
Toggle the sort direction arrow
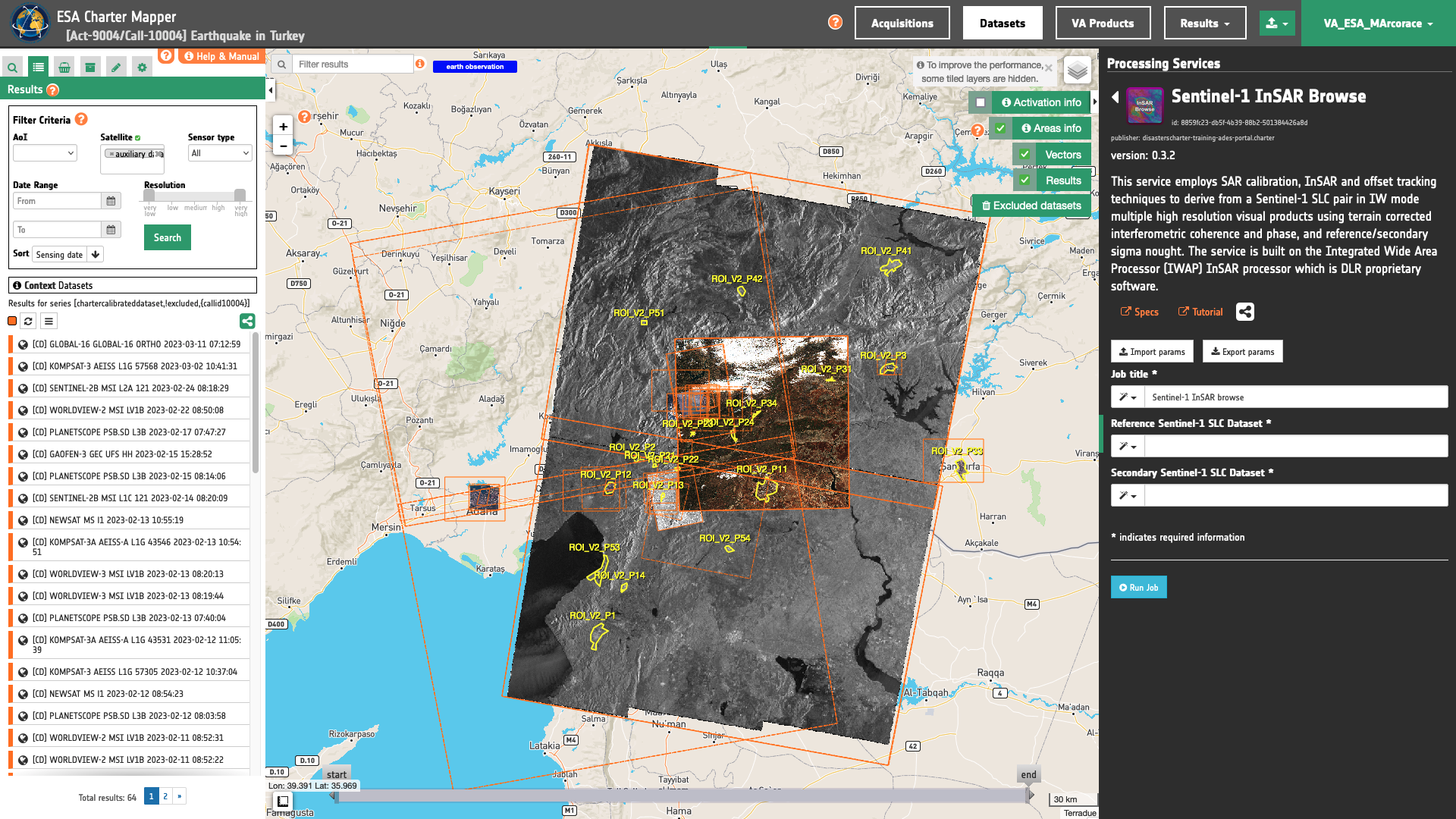[x=96, y=255]
